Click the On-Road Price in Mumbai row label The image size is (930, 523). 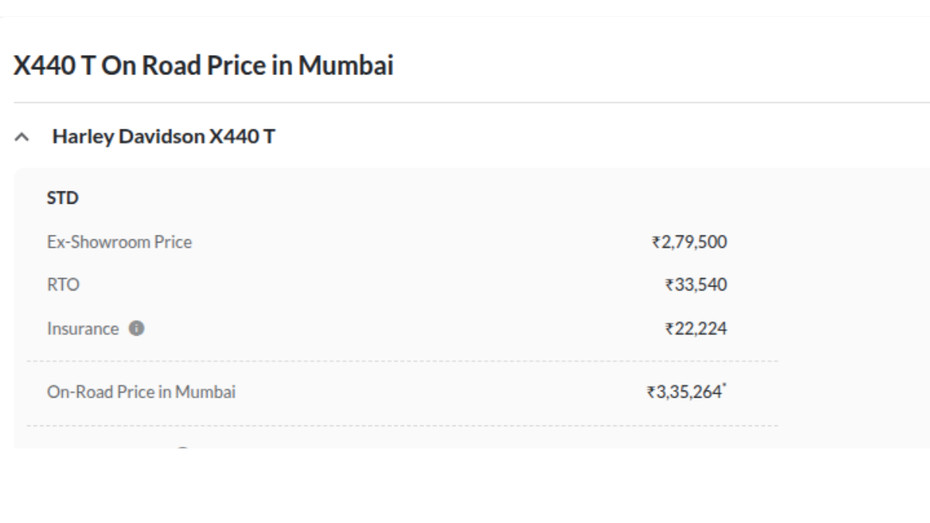(x=141, y=392)
